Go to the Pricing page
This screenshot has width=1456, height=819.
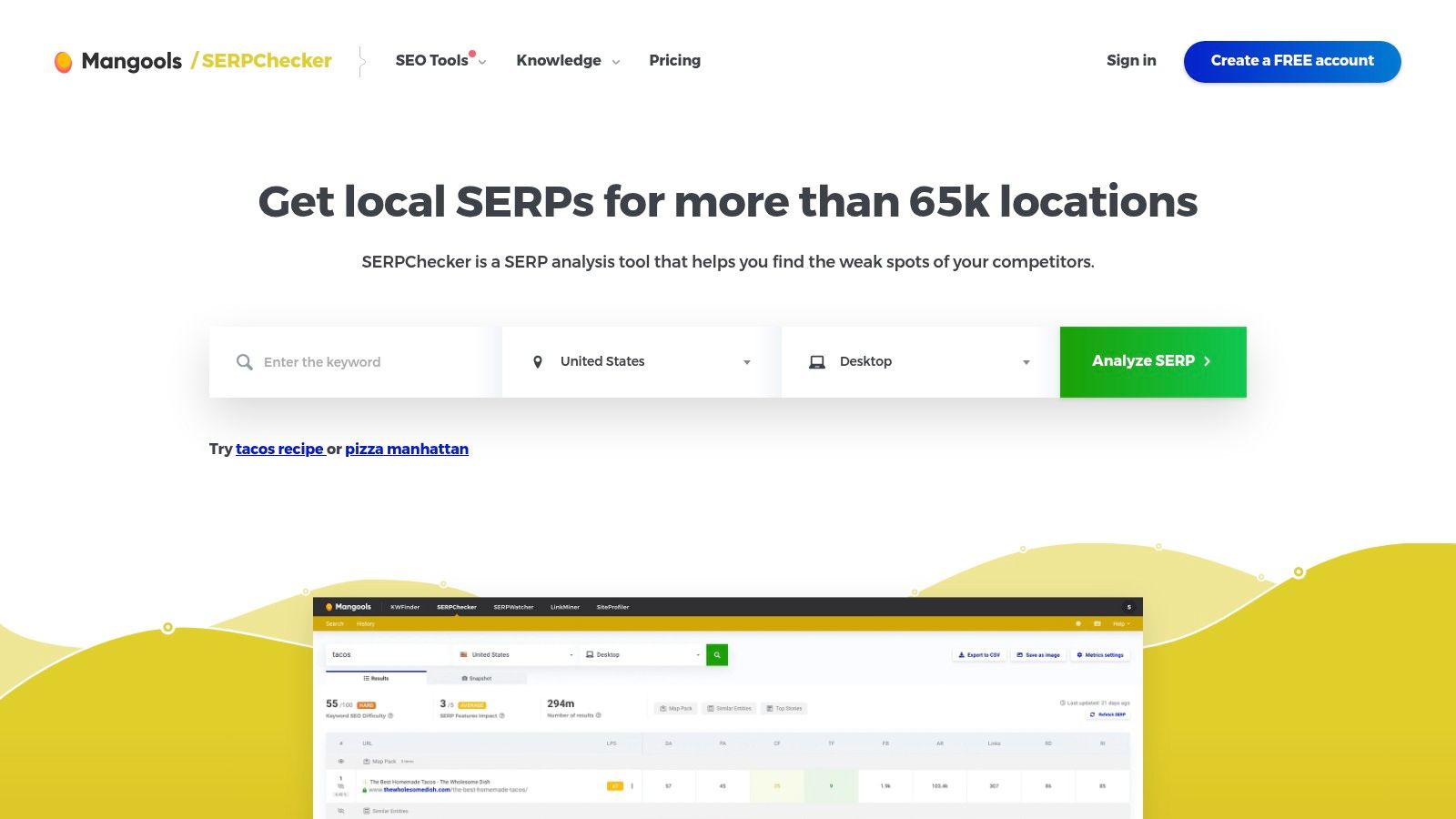click(674, 60)
